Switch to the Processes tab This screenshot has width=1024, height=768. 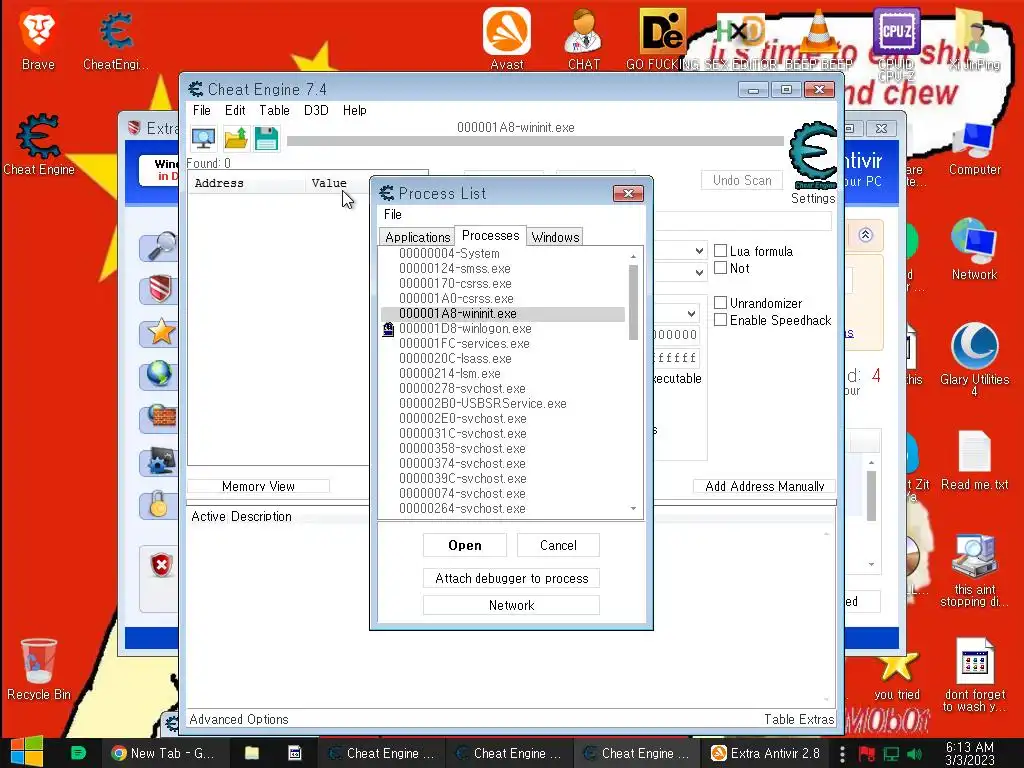[490, 235]
